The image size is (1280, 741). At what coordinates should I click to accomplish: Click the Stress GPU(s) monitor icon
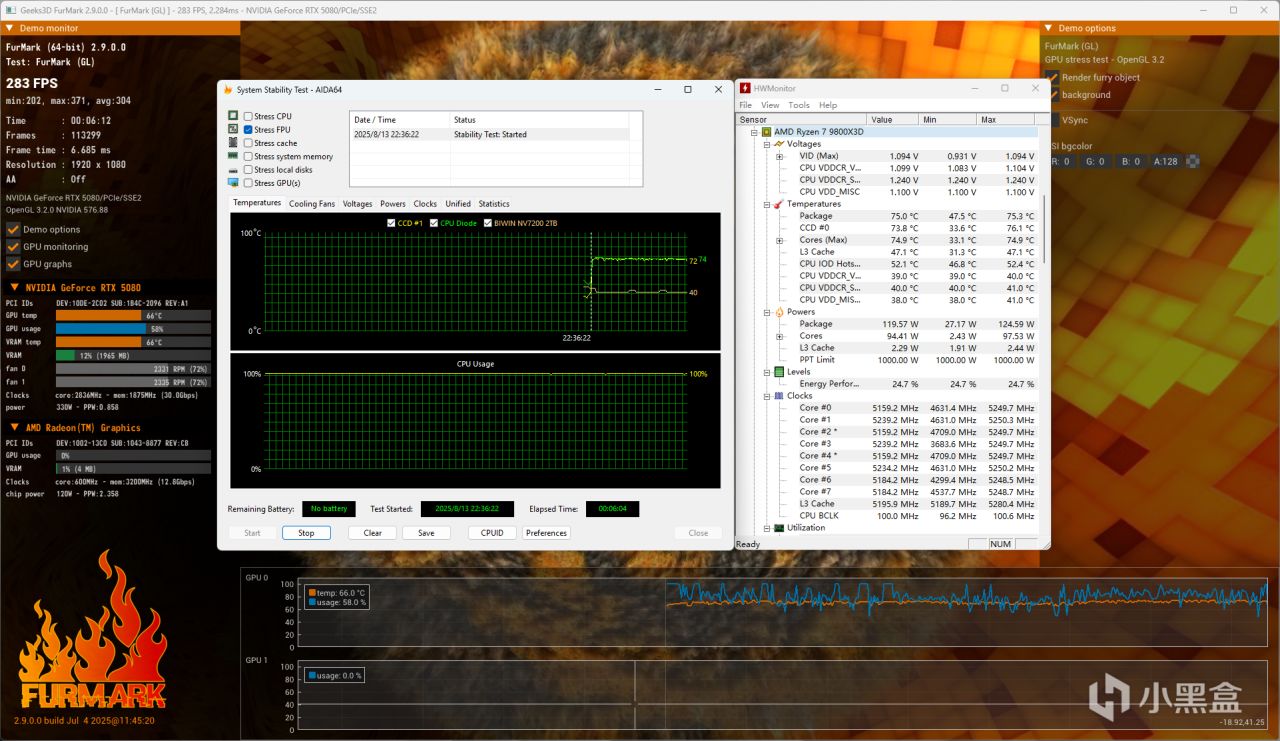(233, 183)
